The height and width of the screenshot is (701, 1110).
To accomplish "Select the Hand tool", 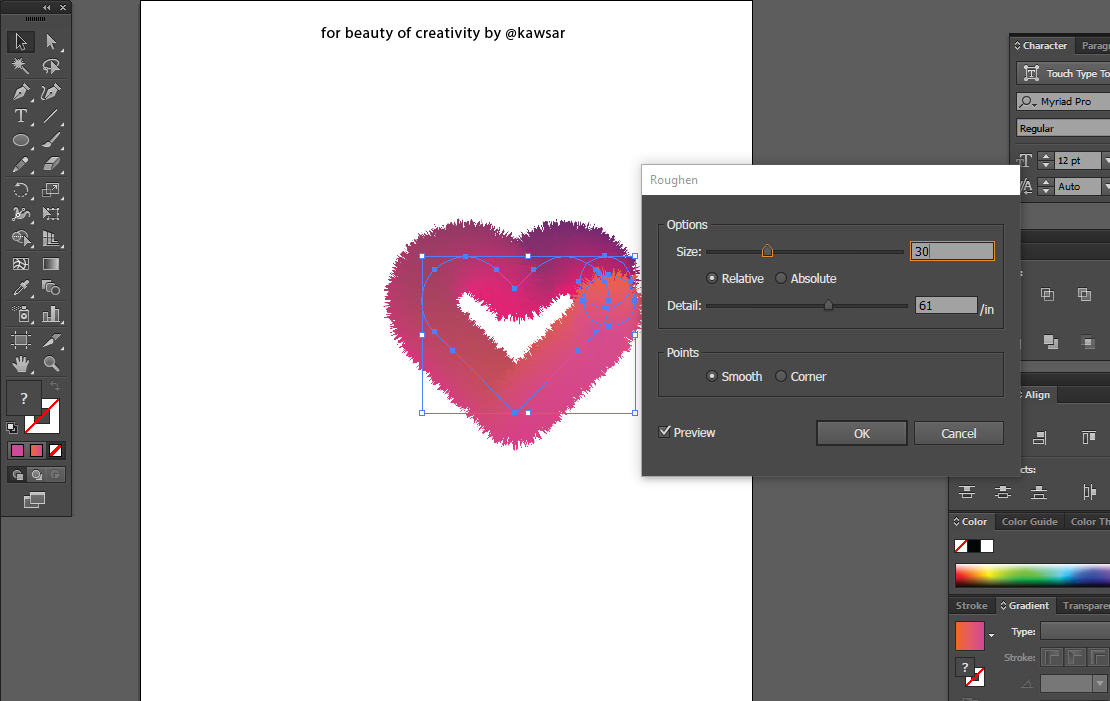I will pyautogui.click(x=21, y=364).
